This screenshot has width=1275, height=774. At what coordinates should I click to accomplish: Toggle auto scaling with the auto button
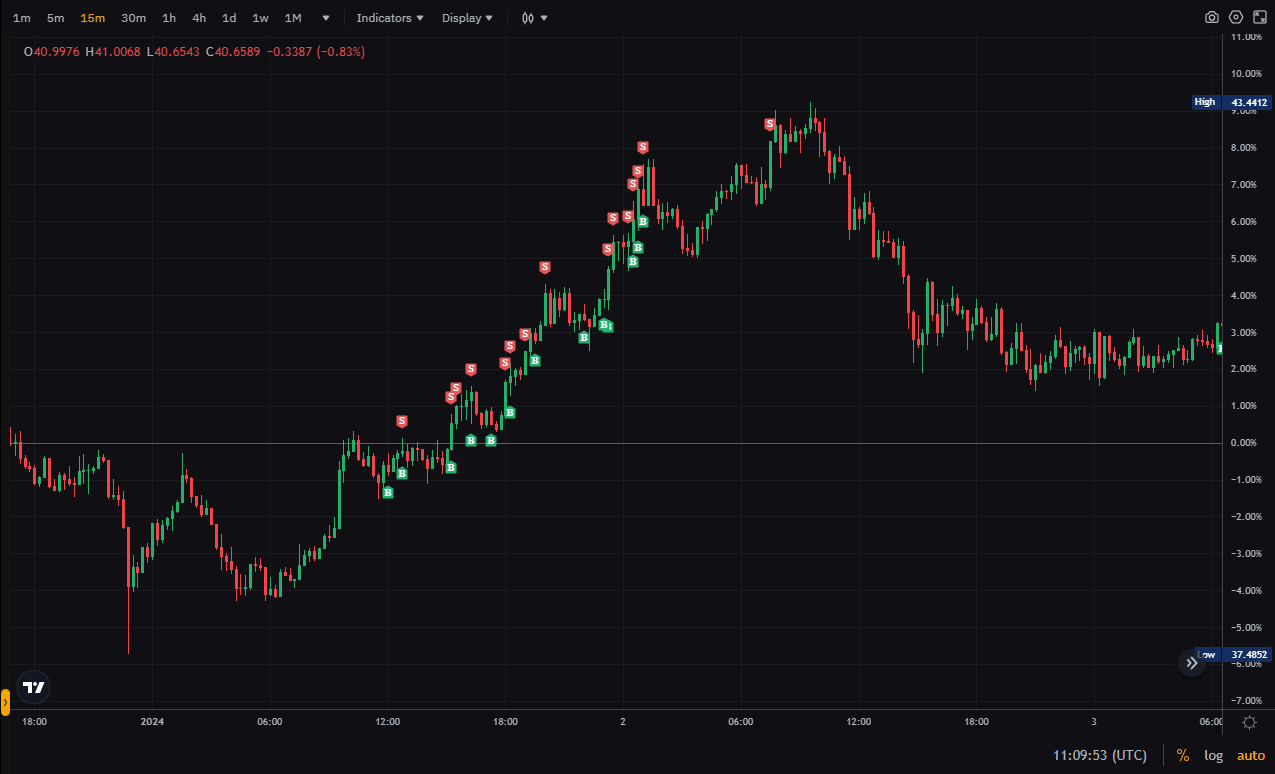(x=1251, y=755)
